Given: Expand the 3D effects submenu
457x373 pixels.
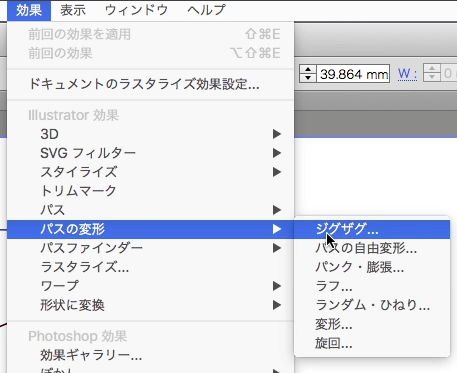Looking at the screenshot, I should click(x=150, y=134).
